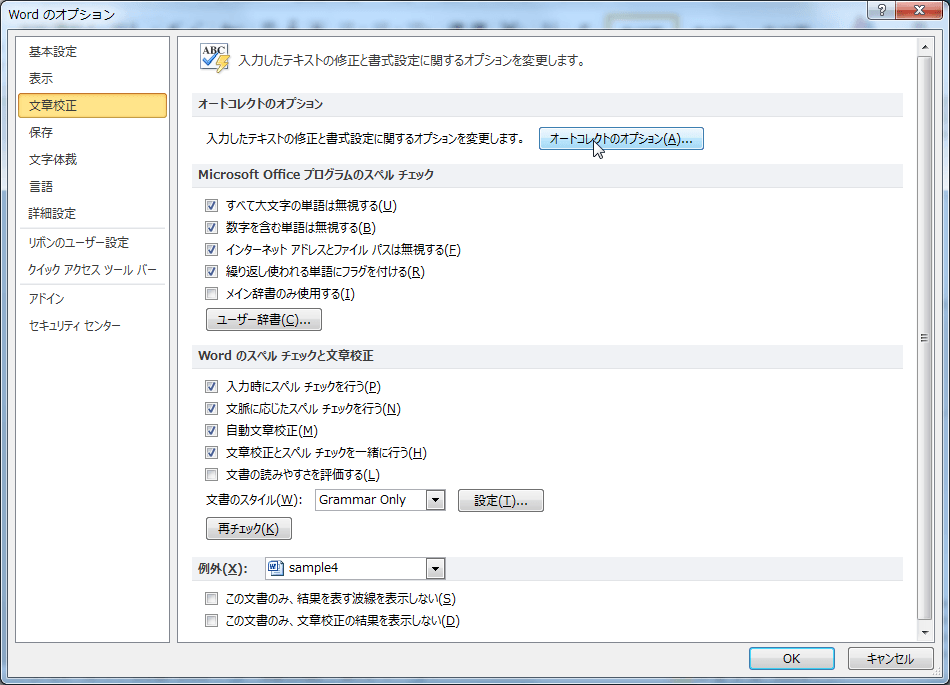This screenshot has width=950, height=685.
Task: Click the scrollbar down arrow
Action: pyautogui.click(x=925, y=632)
